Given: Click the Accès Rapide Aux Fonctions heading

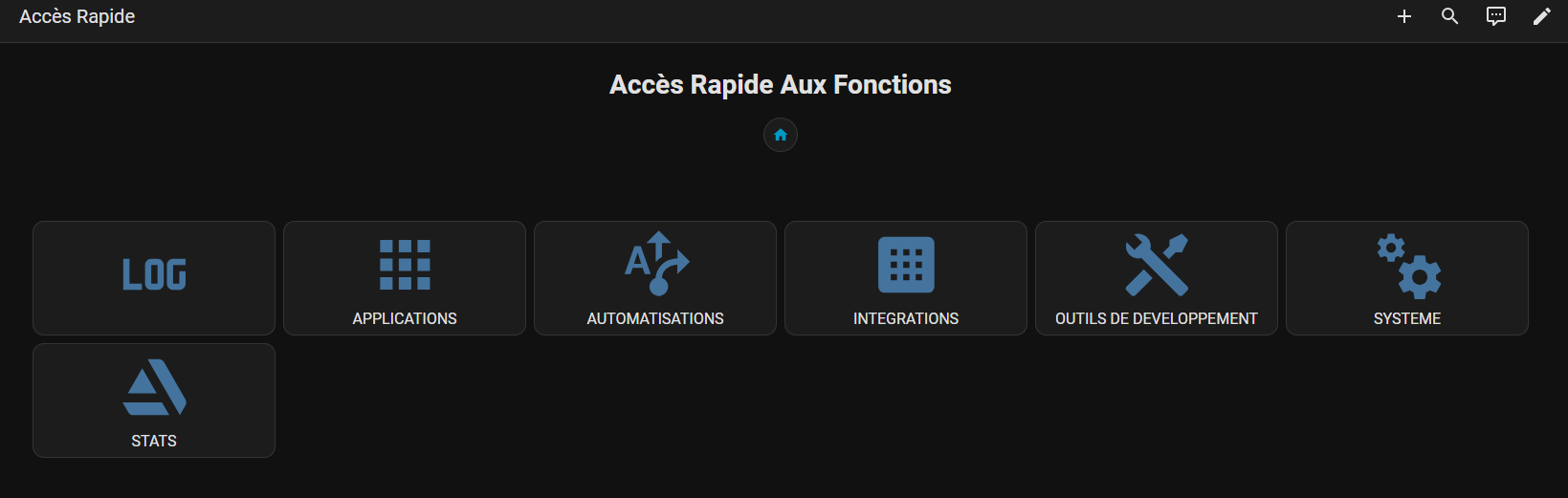Looking at the screenshot, I should pyautogui.click(x=781, y=85).
